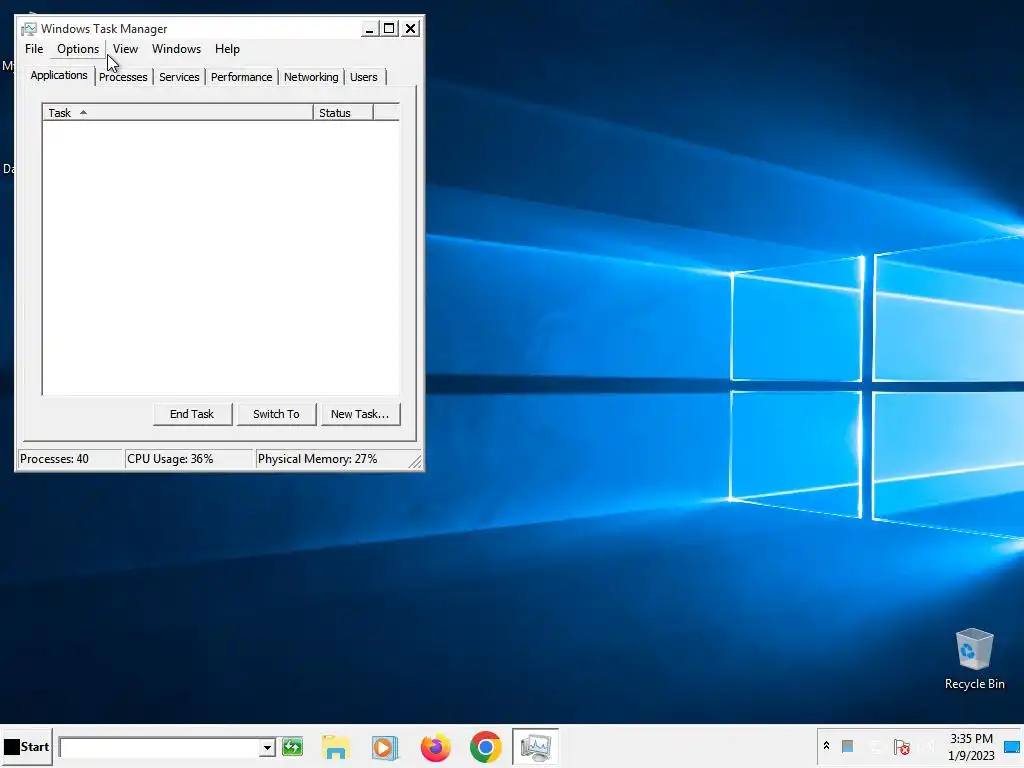Click the taskbar address input field

click(x=159, y=747)
